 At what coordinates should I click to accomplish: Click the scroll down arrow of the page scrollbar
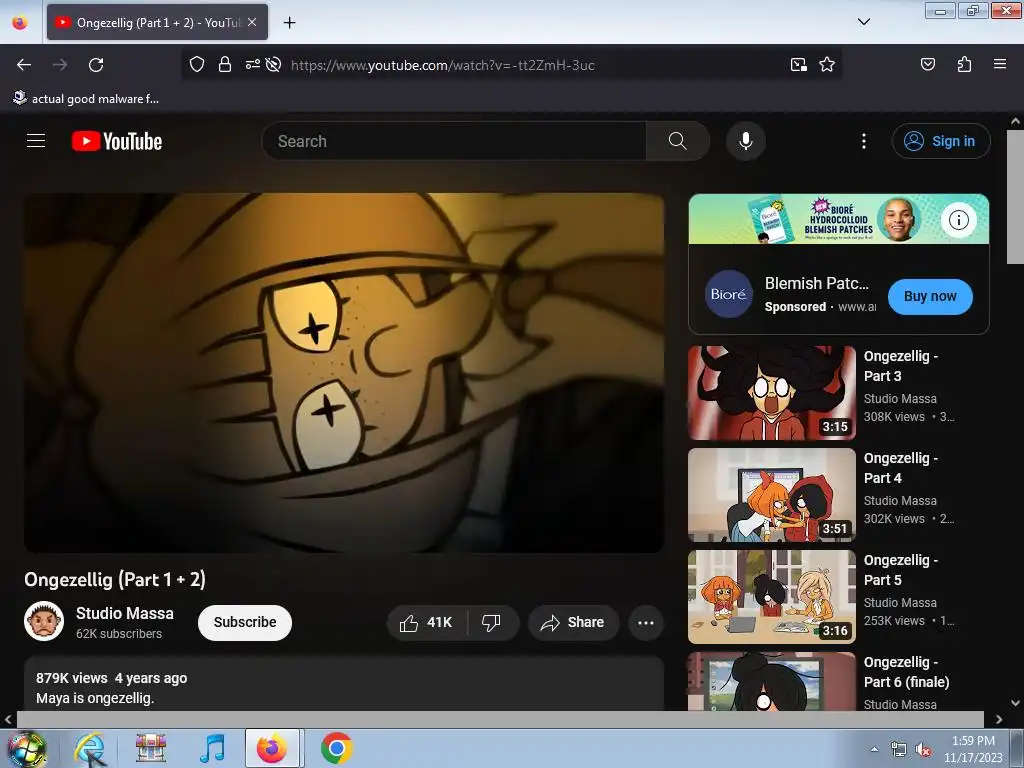point(1015,703)
